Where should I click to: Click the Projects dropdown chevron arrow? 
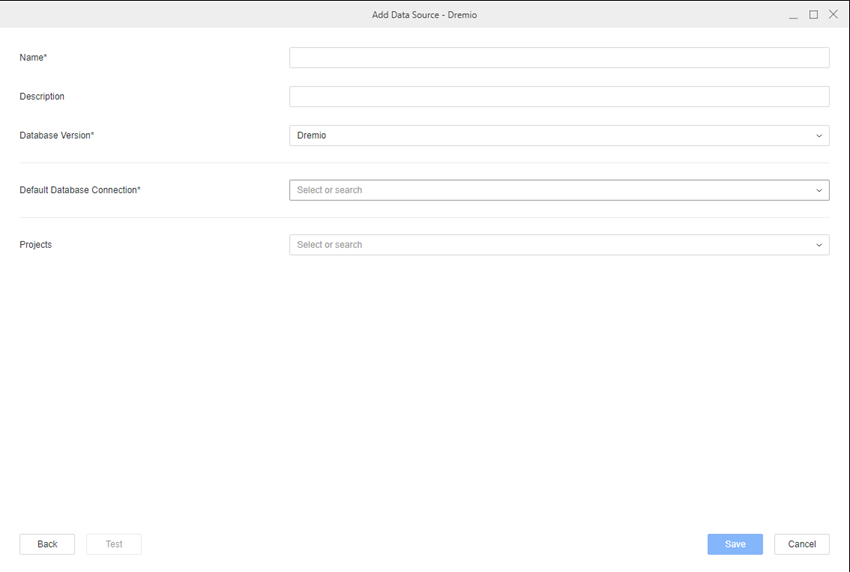819,245
